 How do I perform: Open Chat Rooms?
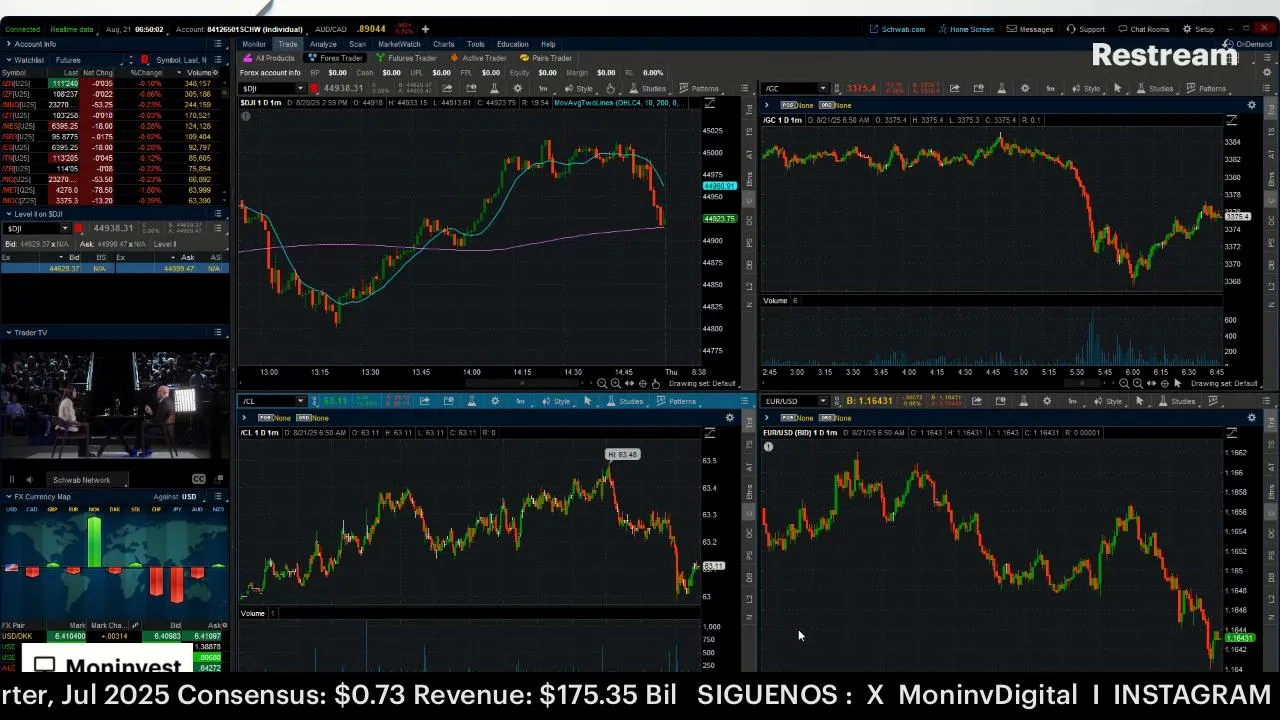pos(1143,29)
